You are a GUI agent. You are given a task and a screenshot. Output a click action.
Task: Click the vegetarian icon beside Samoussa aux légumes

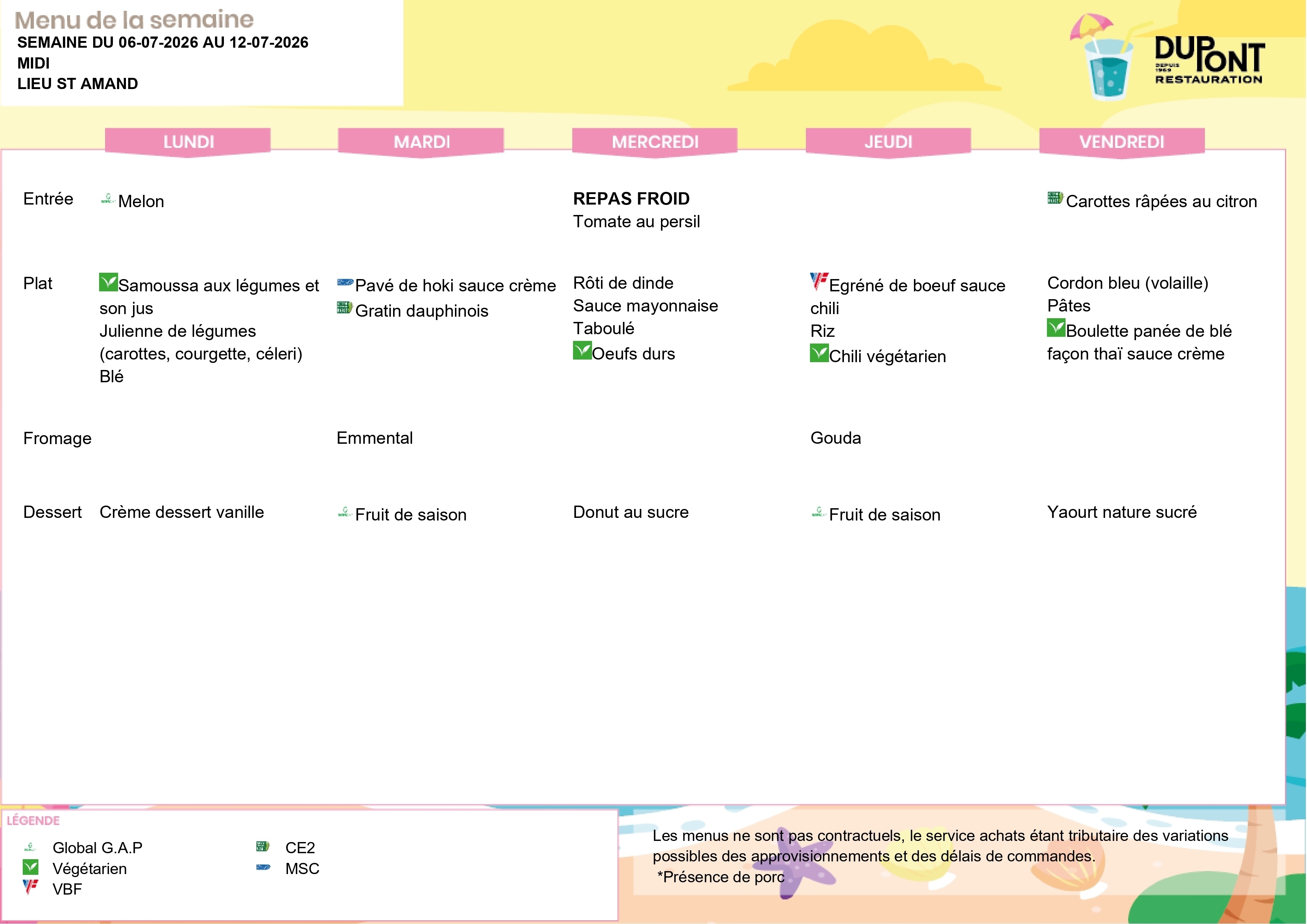tap(108, 282)
